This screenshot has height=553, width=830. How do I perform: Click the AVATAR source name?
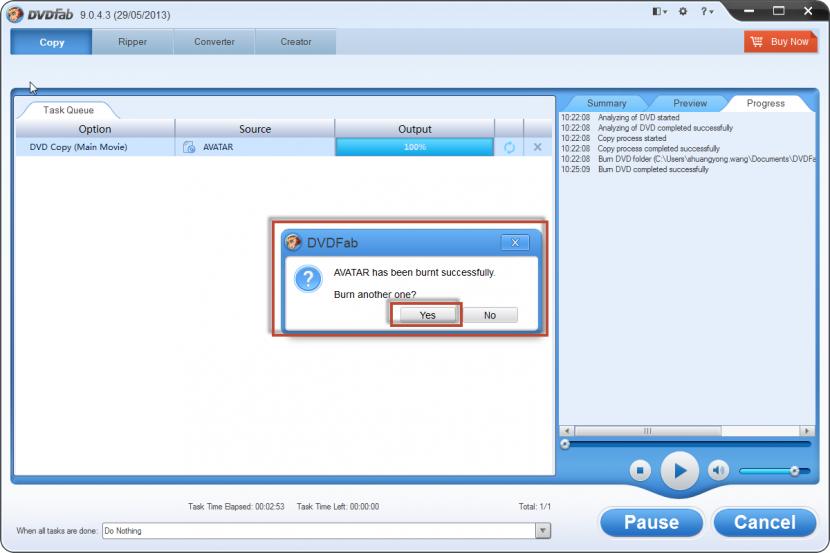coord(218,147)
